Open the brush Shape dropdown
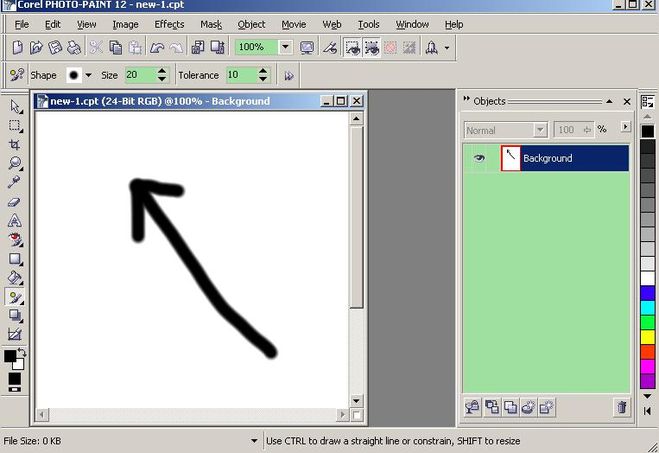Screen dimensions: 659x453 (x=88, y=75)
